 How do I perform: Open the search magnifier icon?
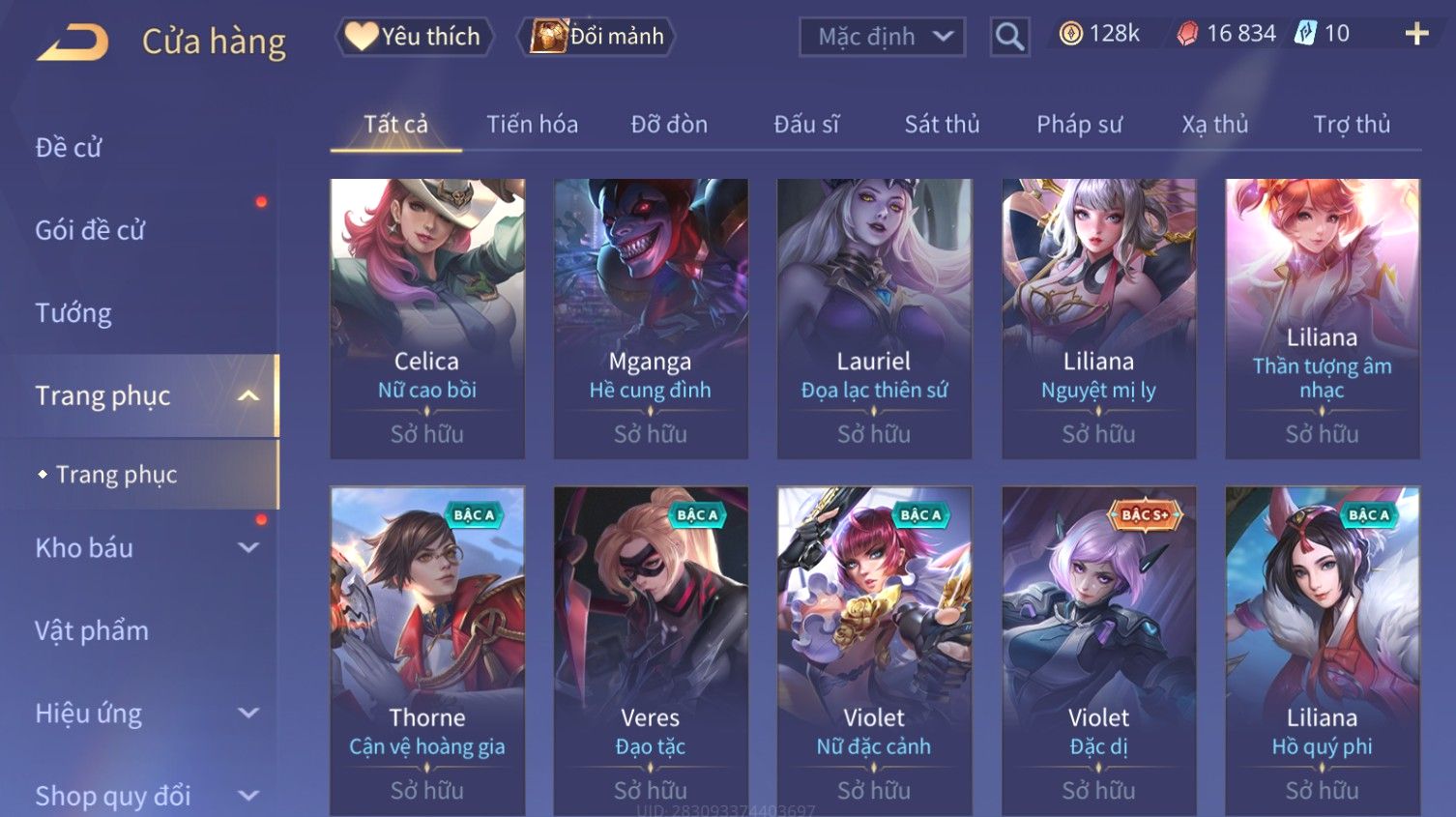point(1009,37)
